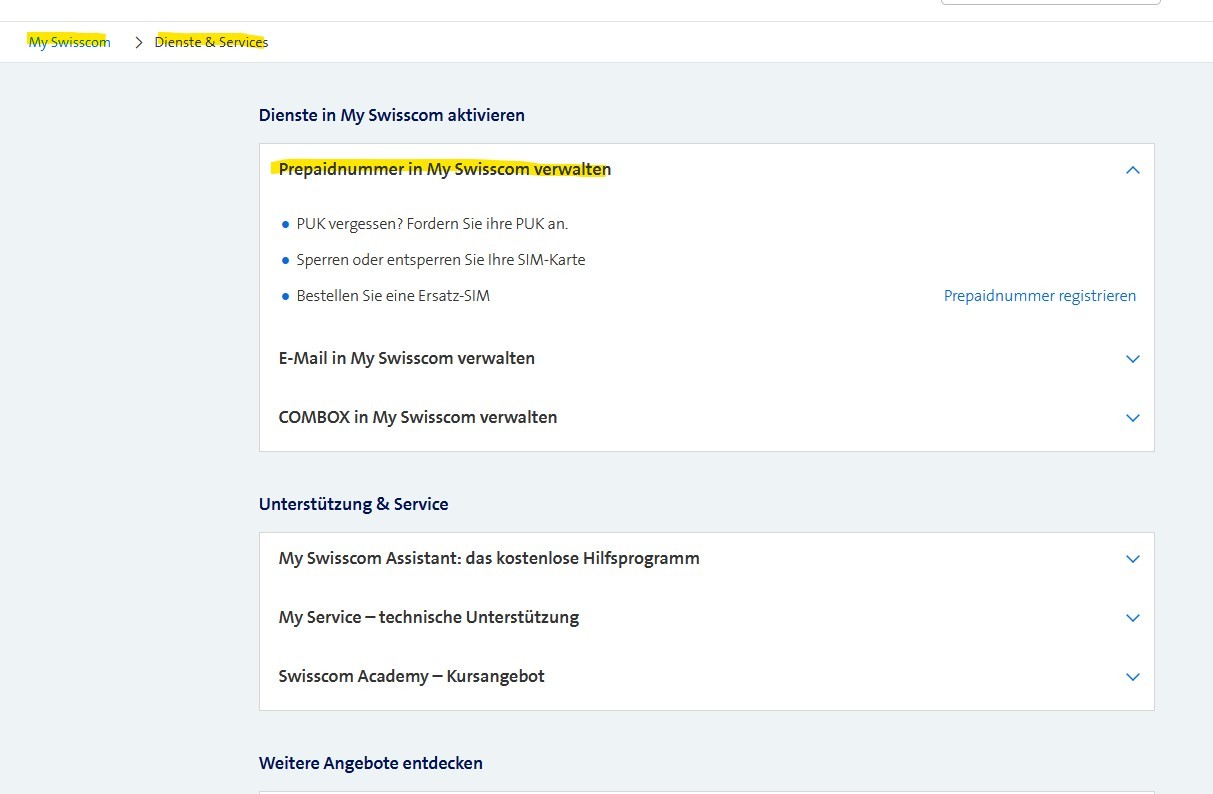Select Sperren oder entsperren Sie Ihre SIM-Karte

(440, 259)
